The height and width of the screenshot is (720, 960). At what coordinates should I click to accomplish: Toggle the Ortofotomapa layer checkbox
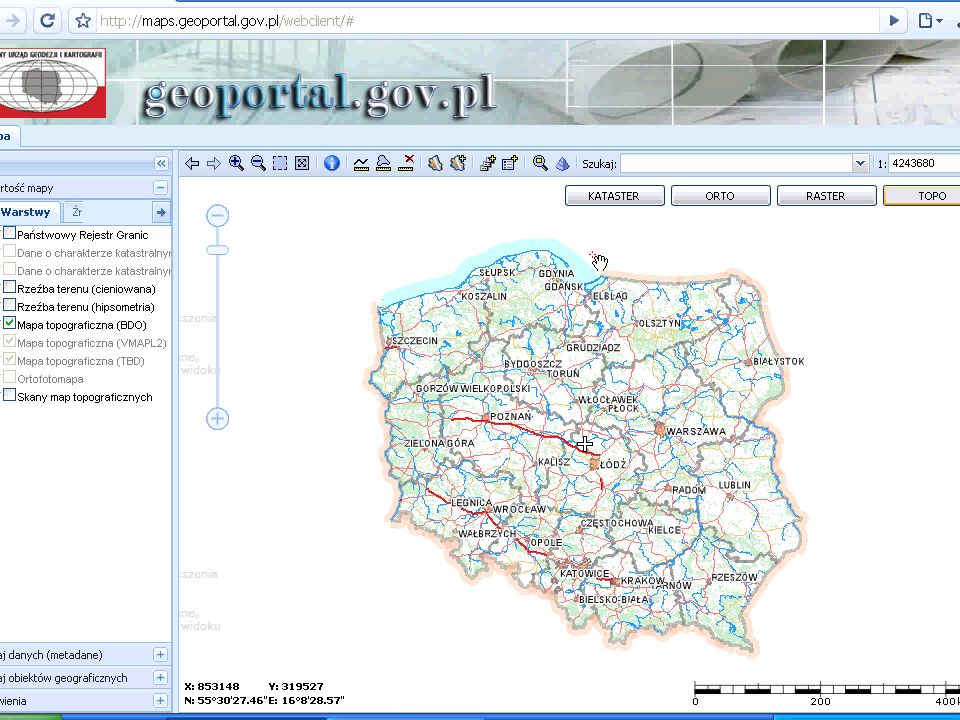click(x=9, y=378)
